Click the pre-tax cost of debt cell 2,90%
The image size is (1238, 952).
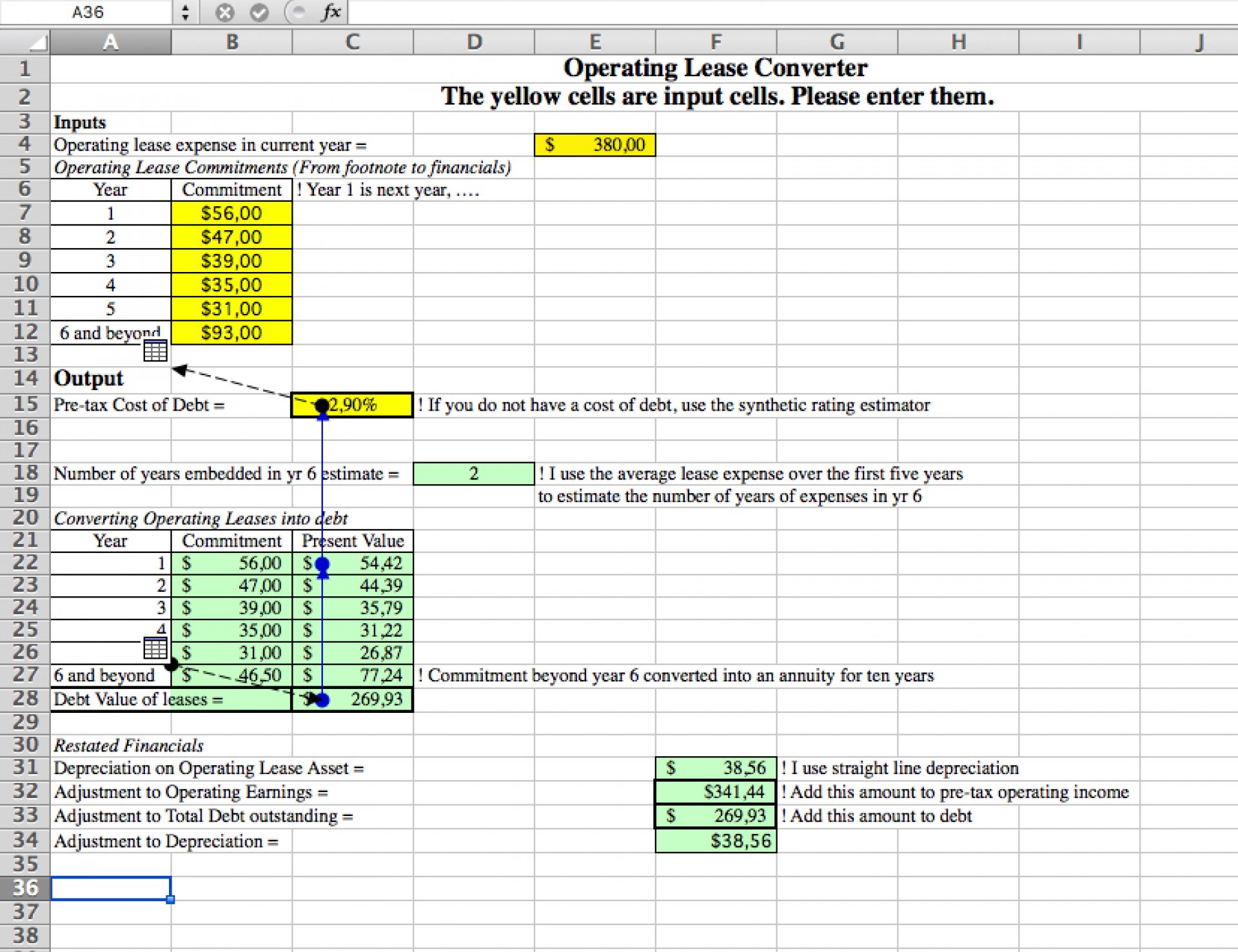(352, 405)
